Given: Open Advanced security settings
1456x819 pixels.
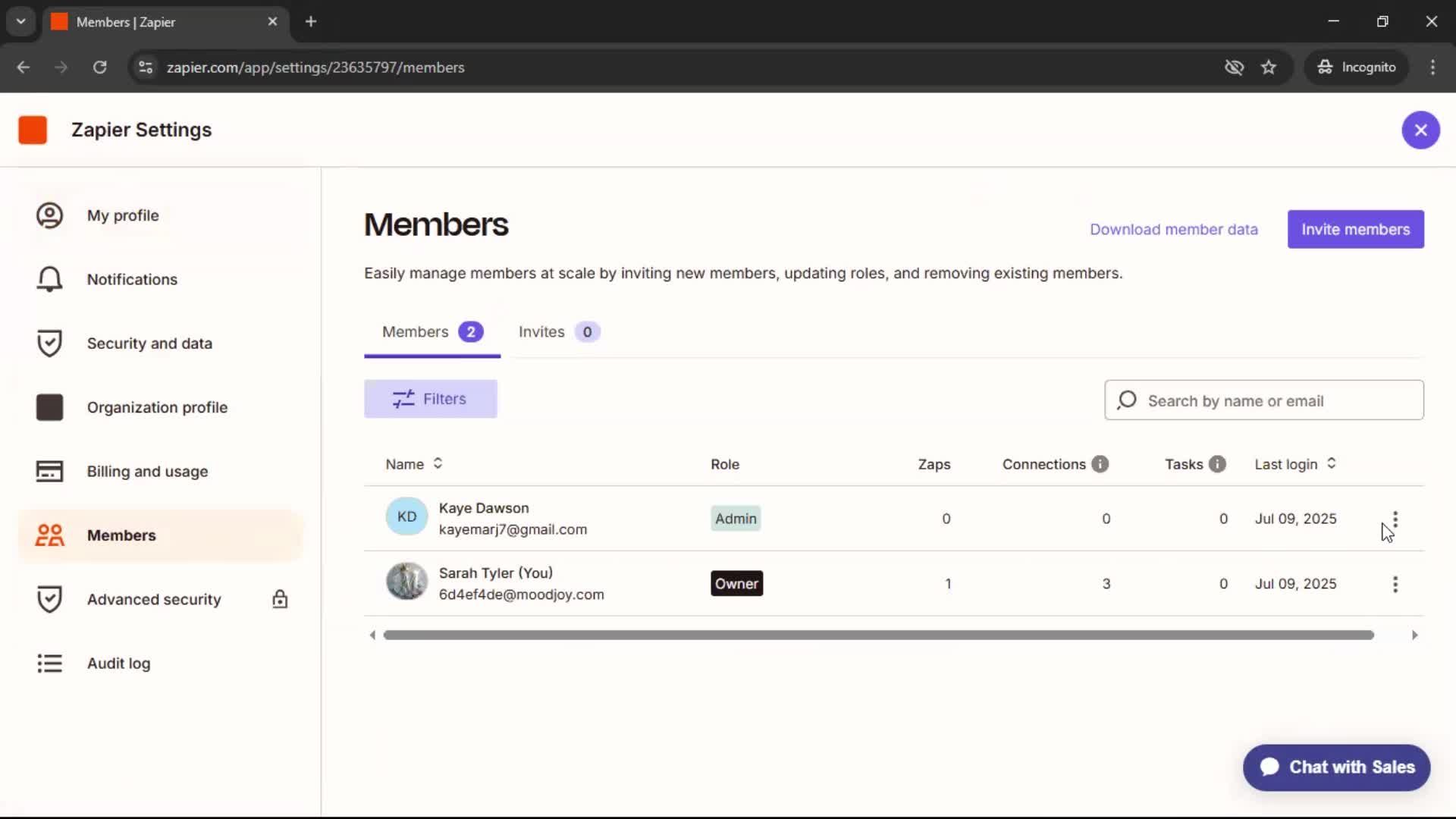Looking at the screenshot, I should [161, 599].
